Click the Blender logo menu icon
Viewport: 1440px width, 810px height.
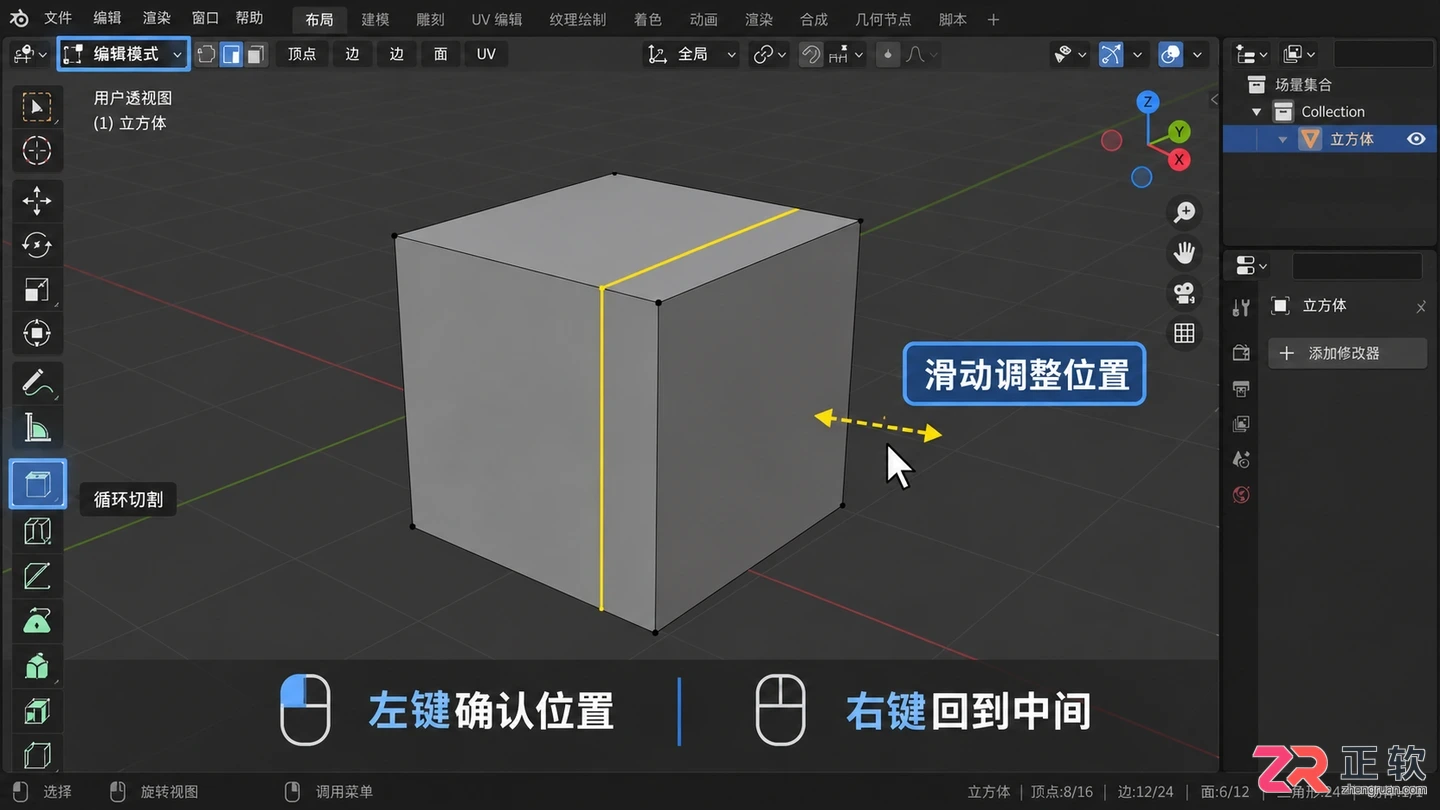[x=19, y=19]
